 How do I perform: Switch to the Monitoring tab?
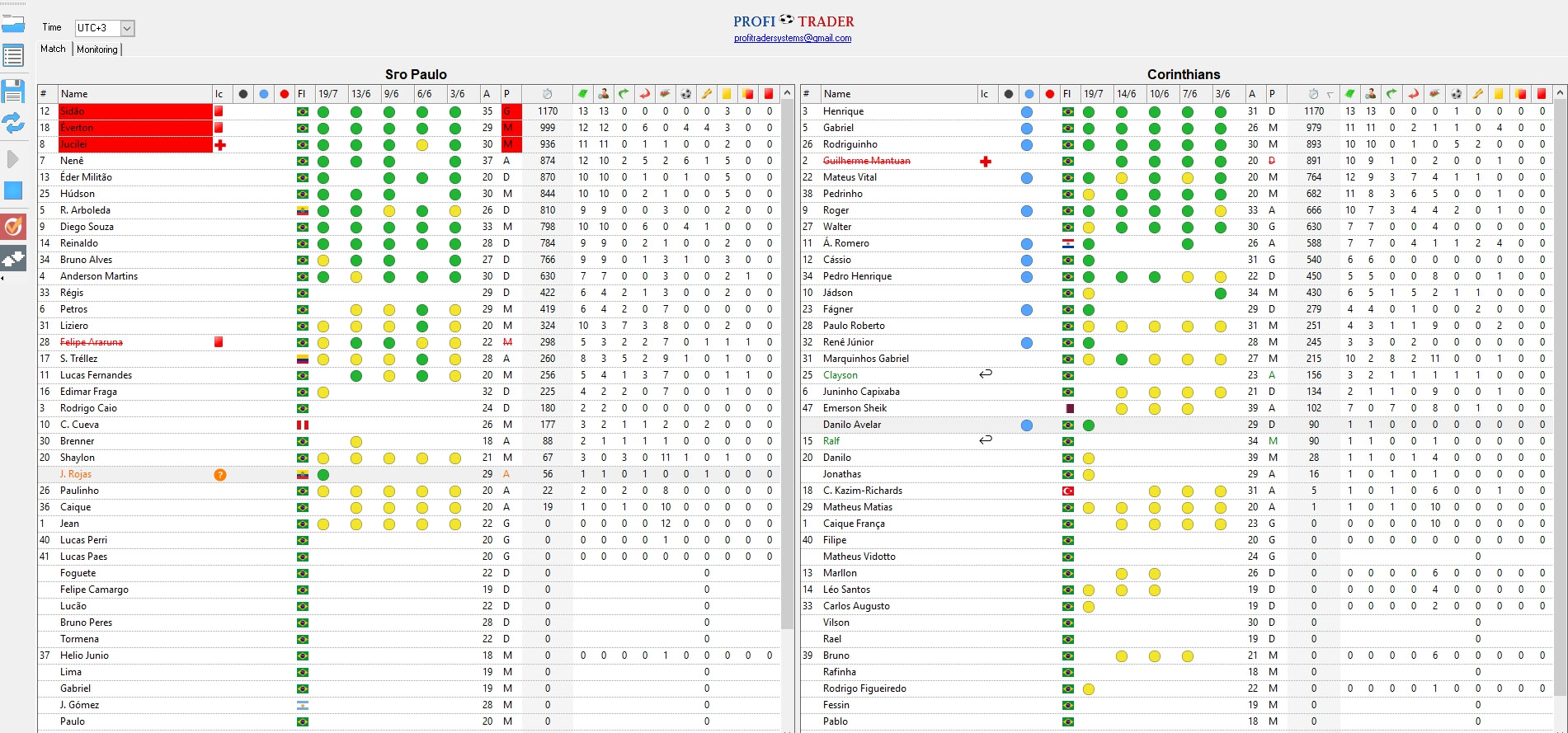click(97, 49)
